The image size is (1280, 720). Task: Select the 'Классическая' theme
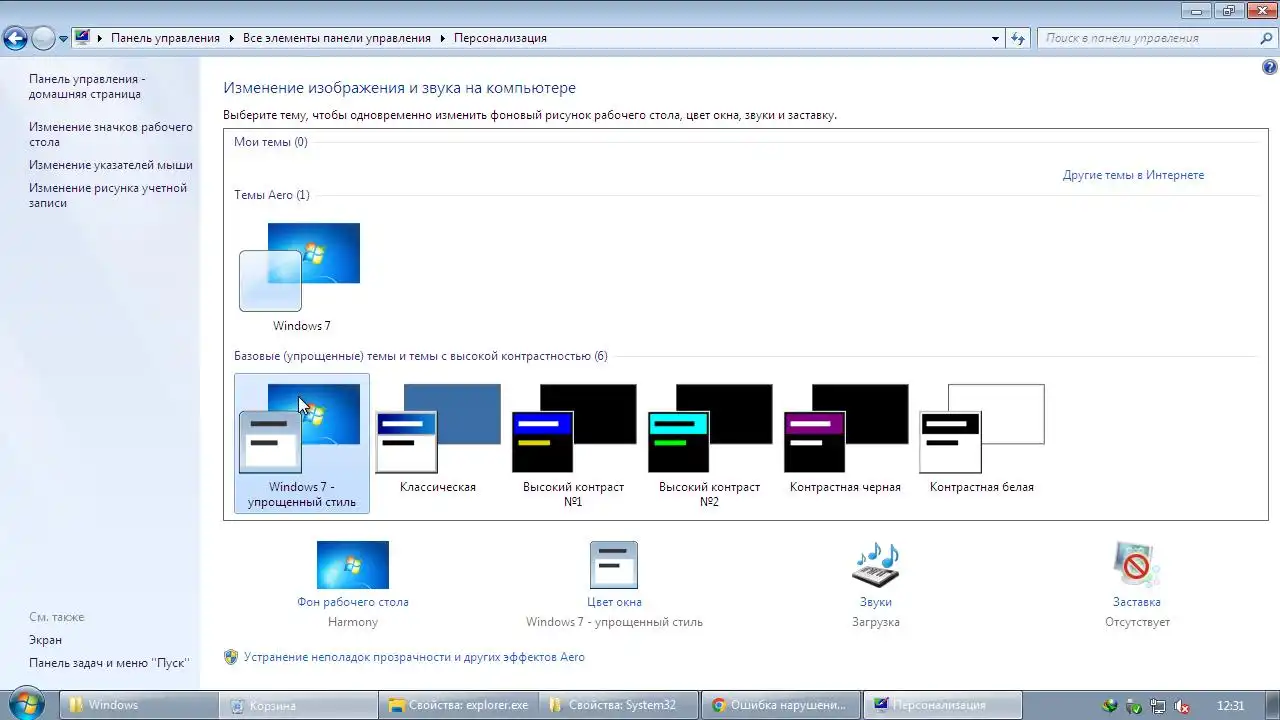[x=438, y=440]
